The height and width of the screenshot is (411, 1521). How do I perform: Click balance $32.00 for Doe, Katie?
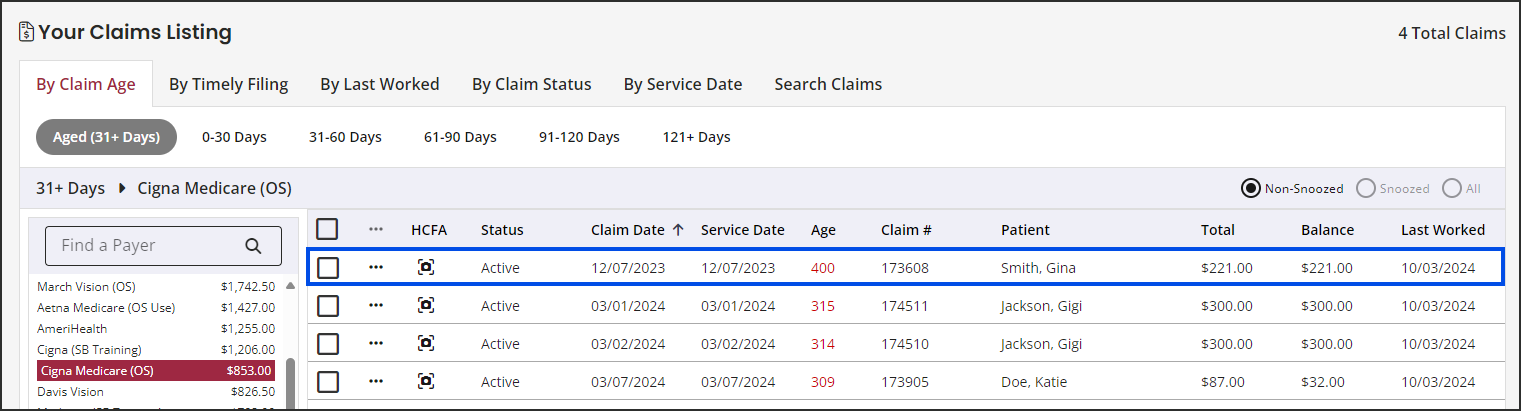tap(1323, 382)
